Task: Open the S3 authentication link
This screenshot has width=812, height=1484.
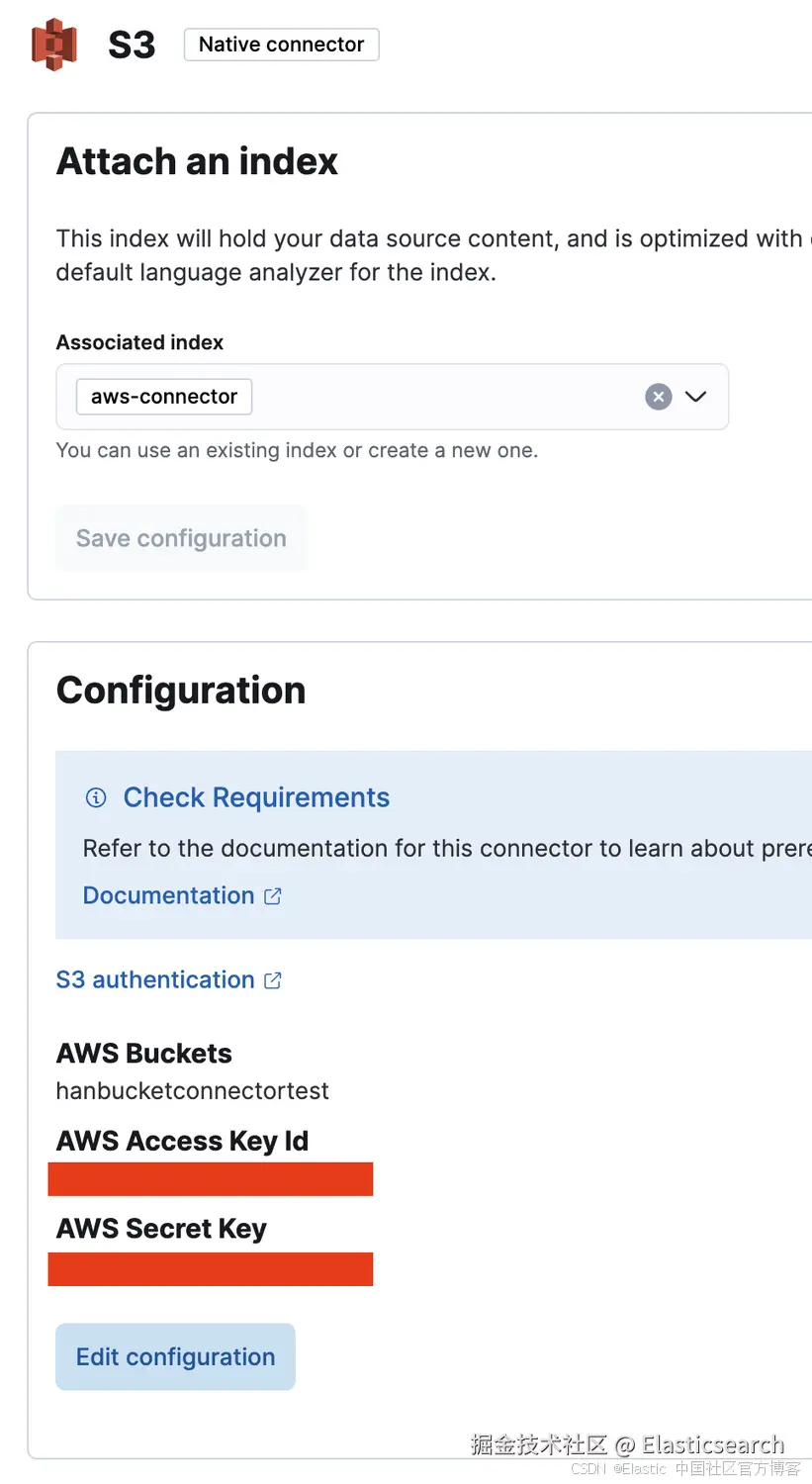Action: [155, 979]
